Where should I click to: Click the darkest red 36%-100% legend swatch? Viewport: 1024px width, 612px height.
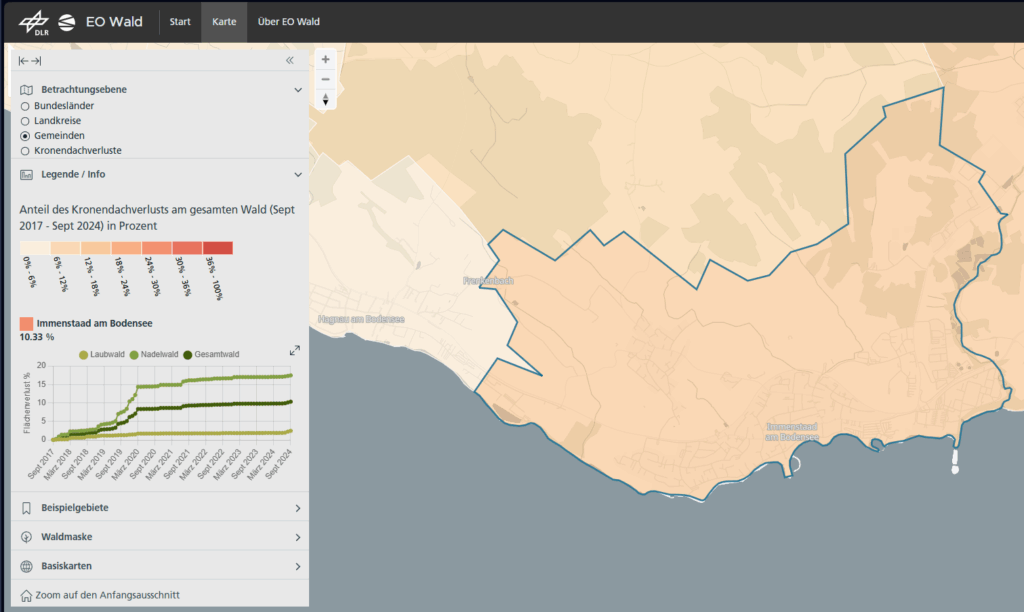[x=217, y=248]
